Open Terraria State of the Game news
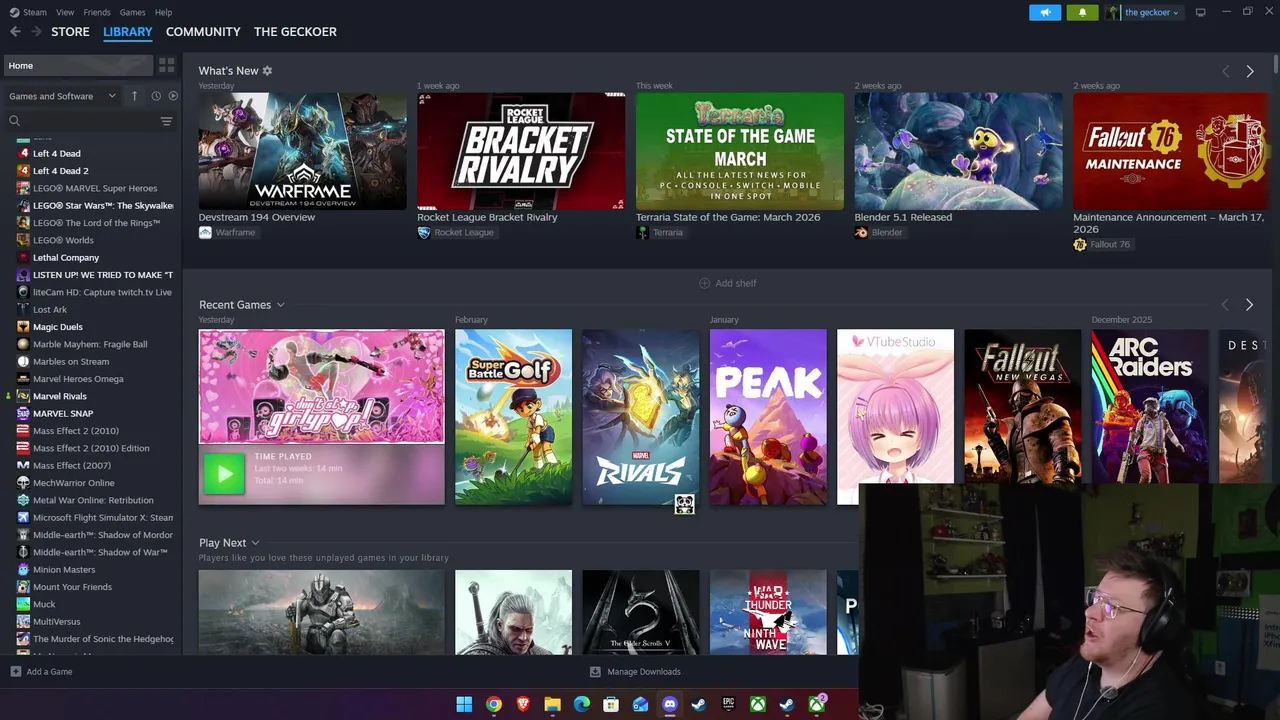 tap(740, 151)
